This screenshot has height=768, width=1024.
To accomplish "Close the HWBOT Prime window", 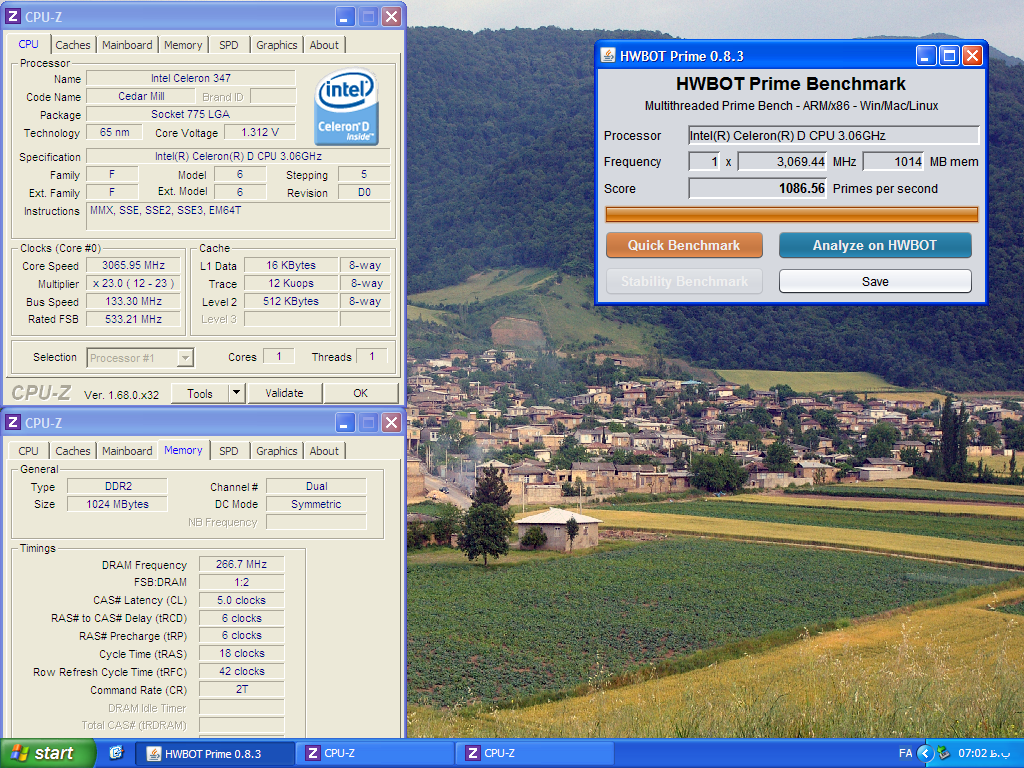I will 972,56.
